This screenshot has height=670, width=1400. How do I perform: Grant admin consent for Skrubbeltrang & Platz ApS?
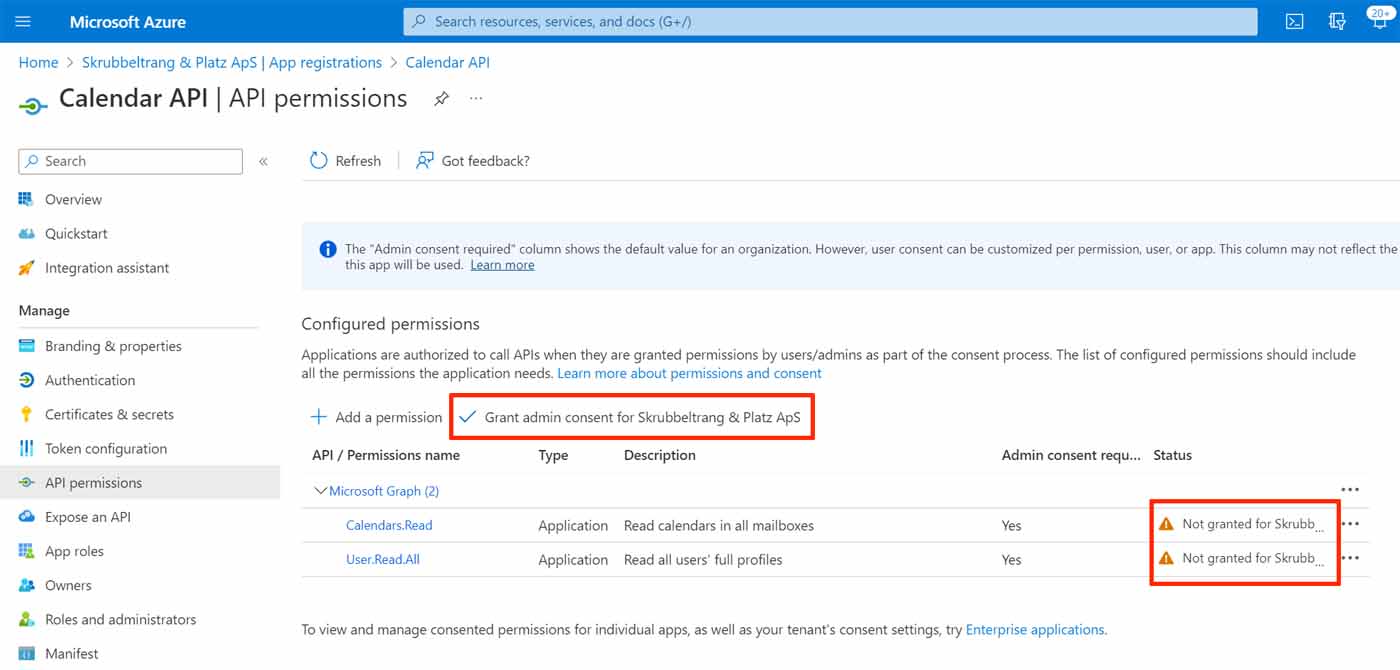(x=632, y=417)
